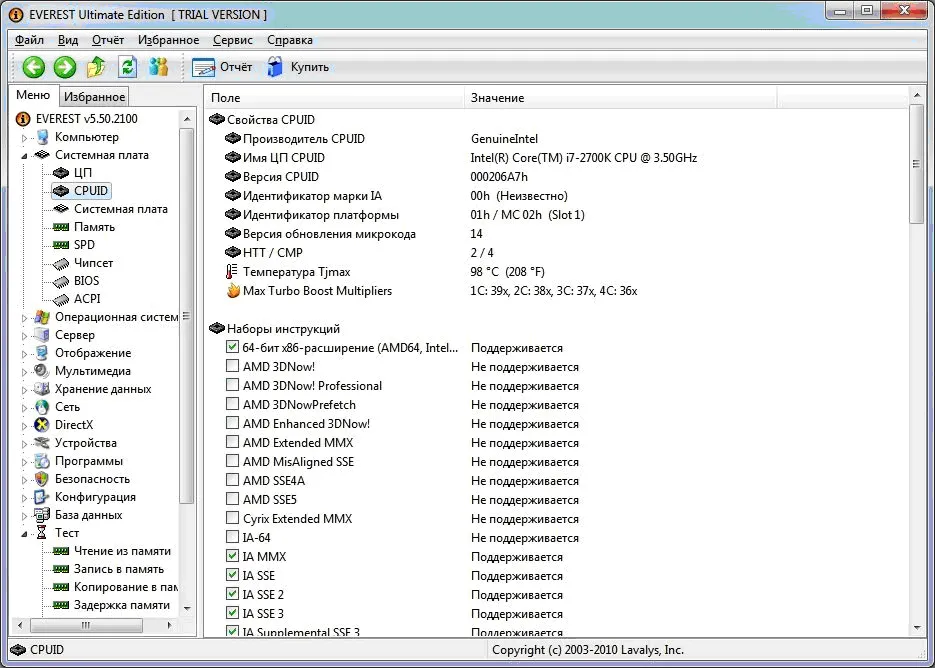The width and height of the screenshot is (935, 668).
Task: Click the users icon in the toolbar
Action: tap(159, 67)
